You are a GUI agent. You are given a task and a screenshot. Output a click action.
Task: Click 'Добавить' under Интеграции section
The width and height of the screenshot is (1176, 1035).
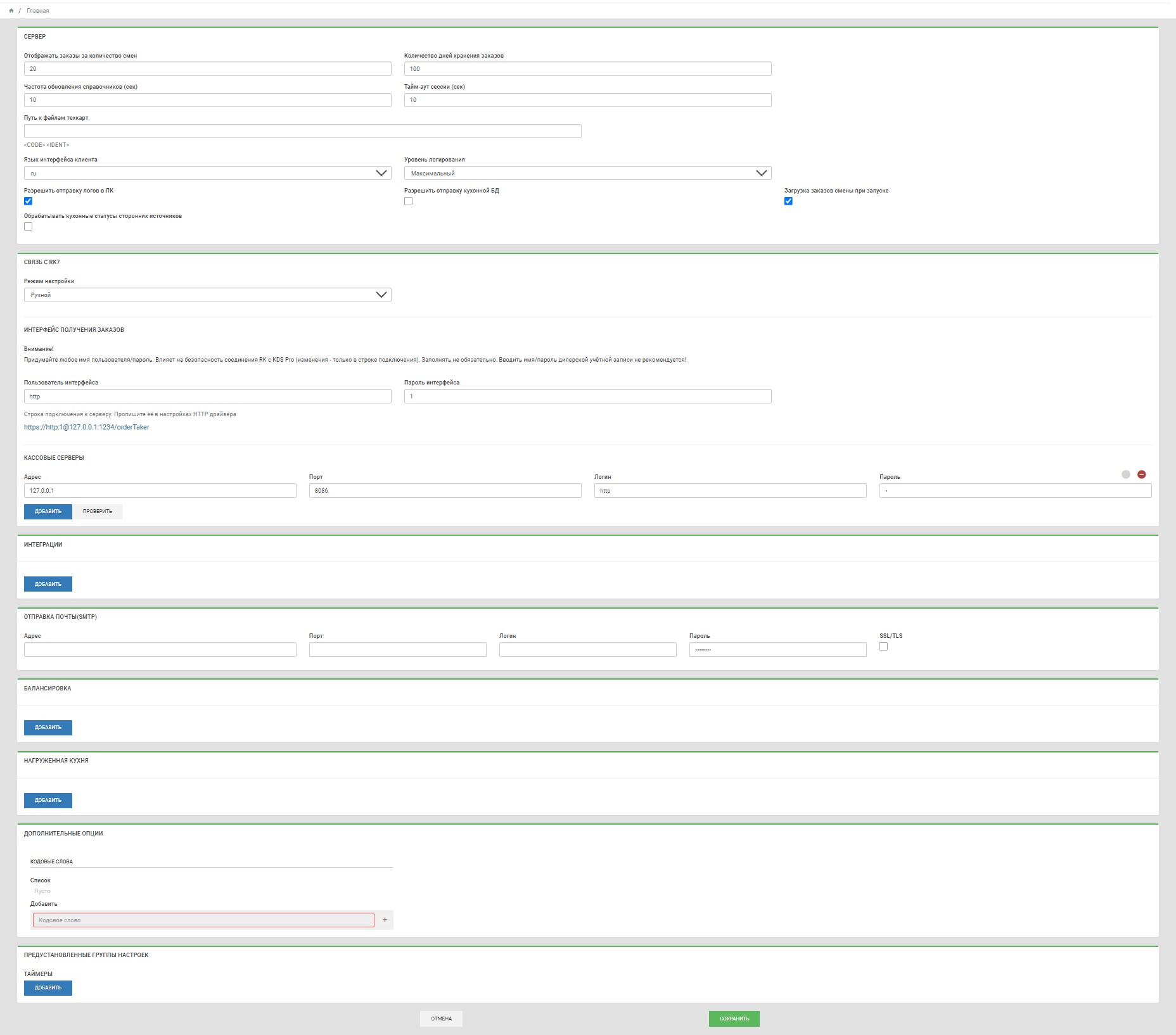[x=48, y=584]
